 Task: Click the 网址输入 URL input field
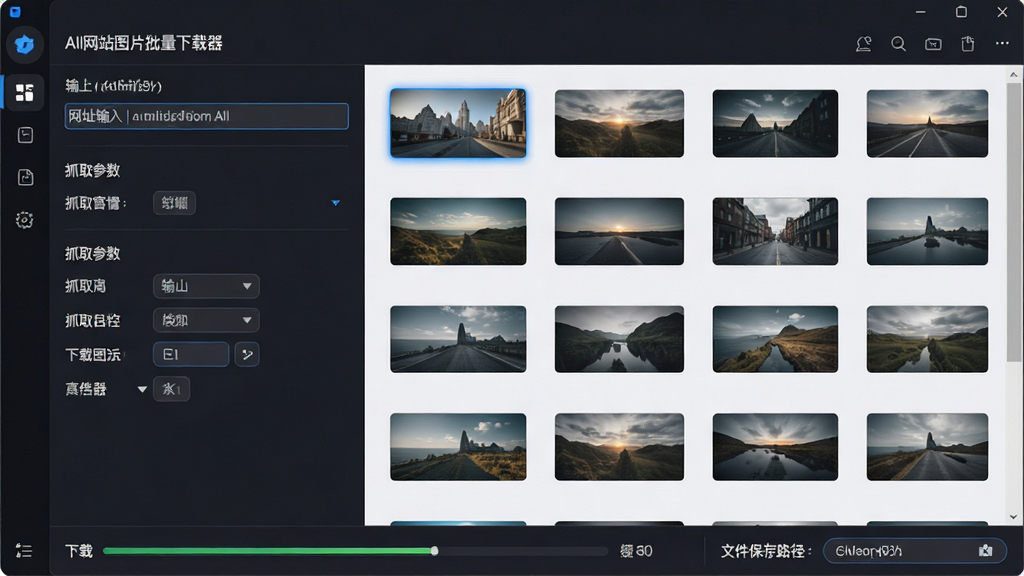click(206, 116)
